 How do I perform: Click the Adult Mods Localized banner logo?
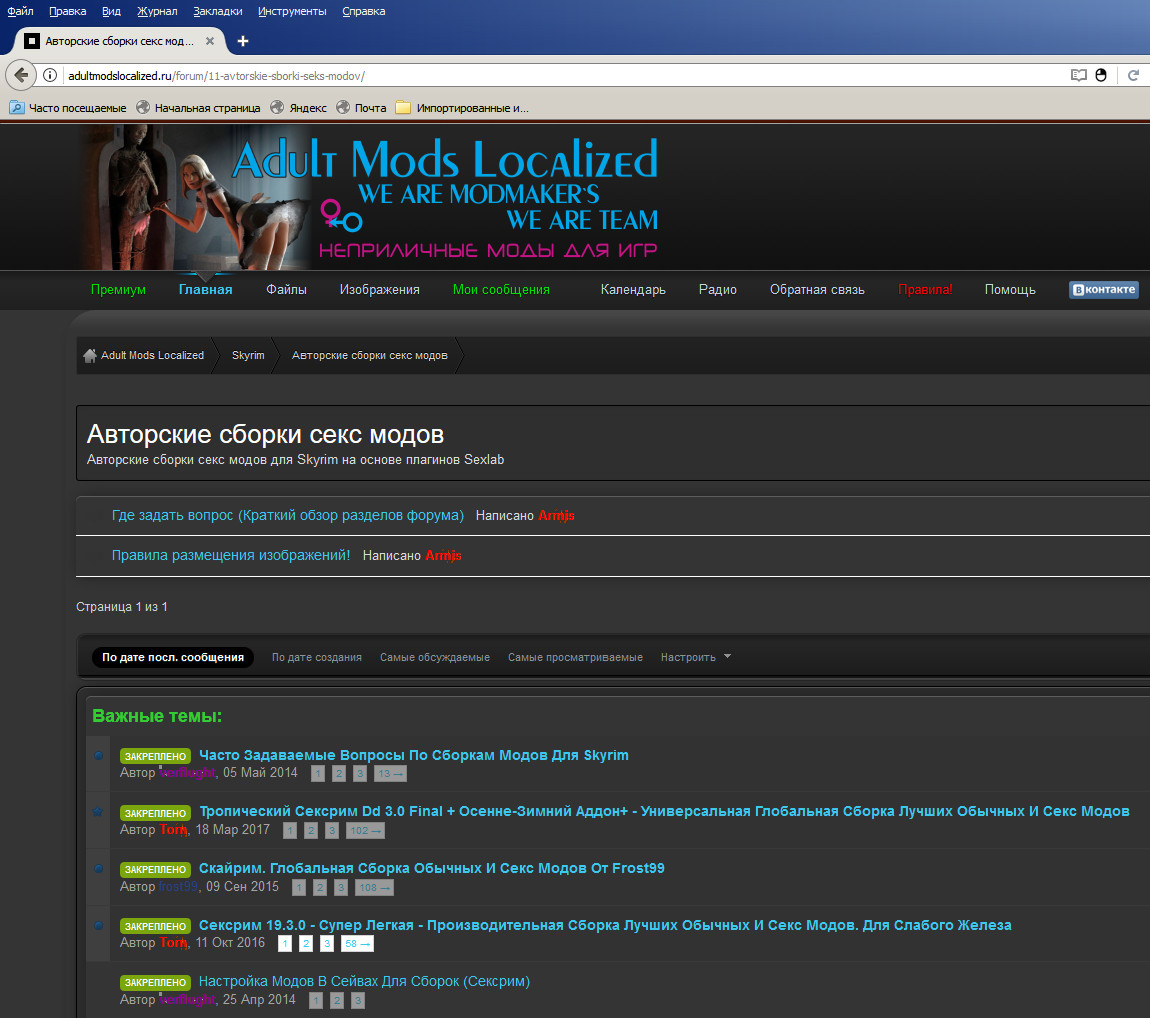[370, 198]
